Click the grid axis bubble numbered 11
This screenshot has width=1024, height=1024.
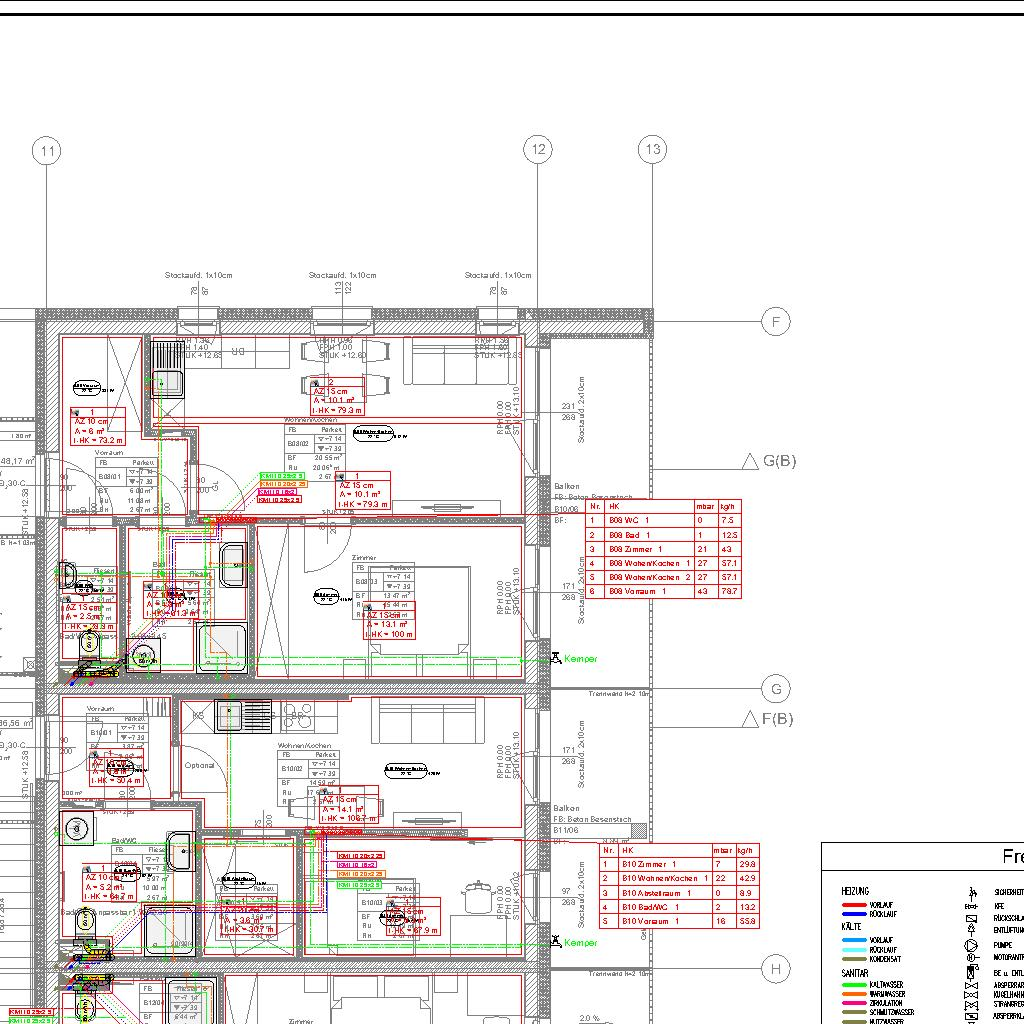(x=46, y=152)
